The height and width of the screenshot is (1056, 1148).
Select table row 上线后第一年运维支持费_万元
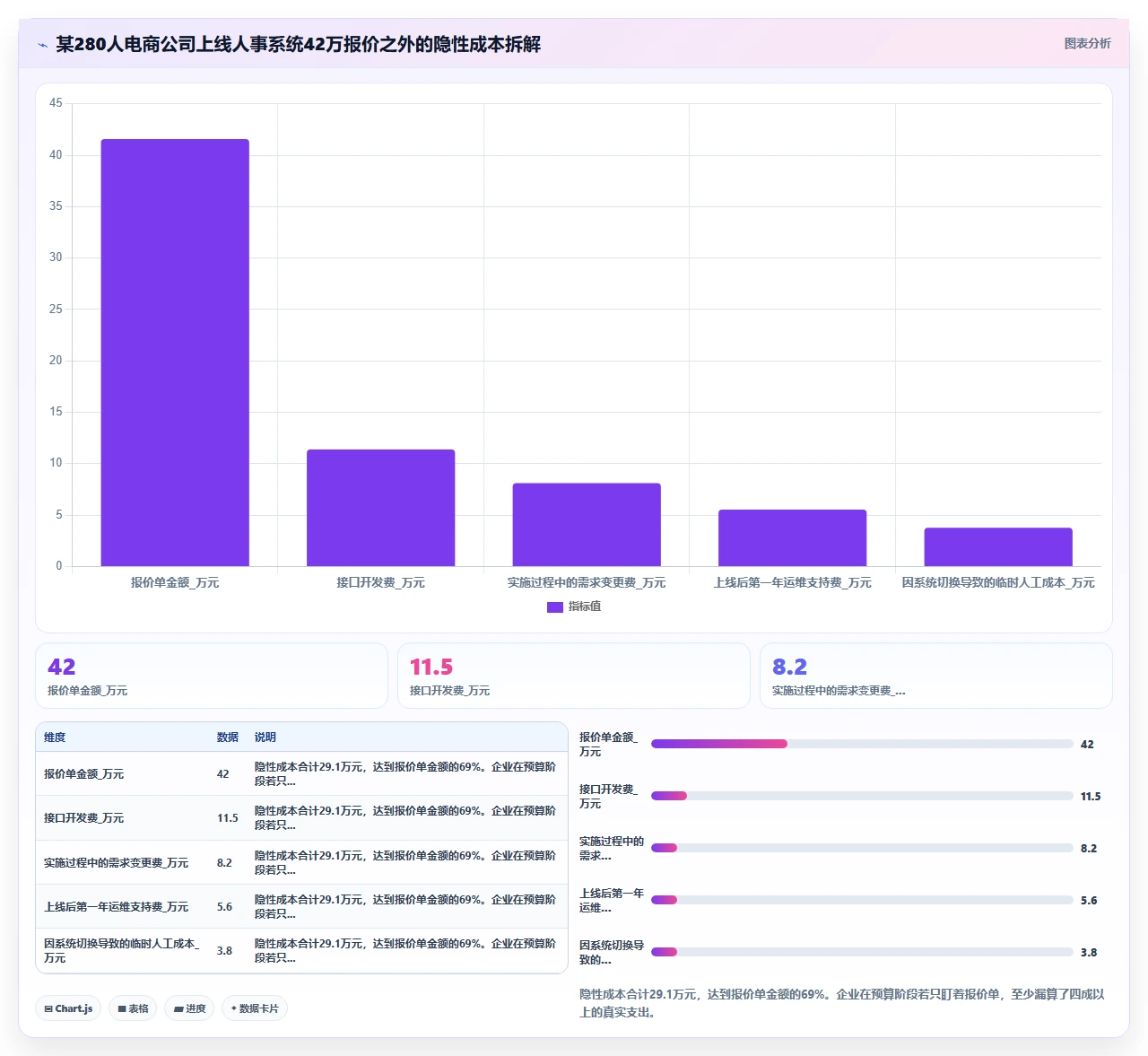click(x=301, y=906)
